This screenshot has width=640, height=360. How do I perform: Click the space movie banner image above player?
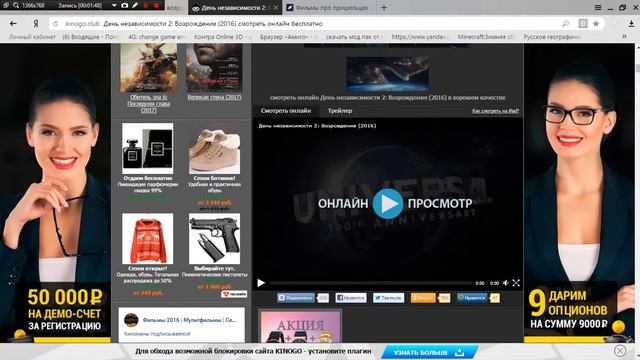387,73
